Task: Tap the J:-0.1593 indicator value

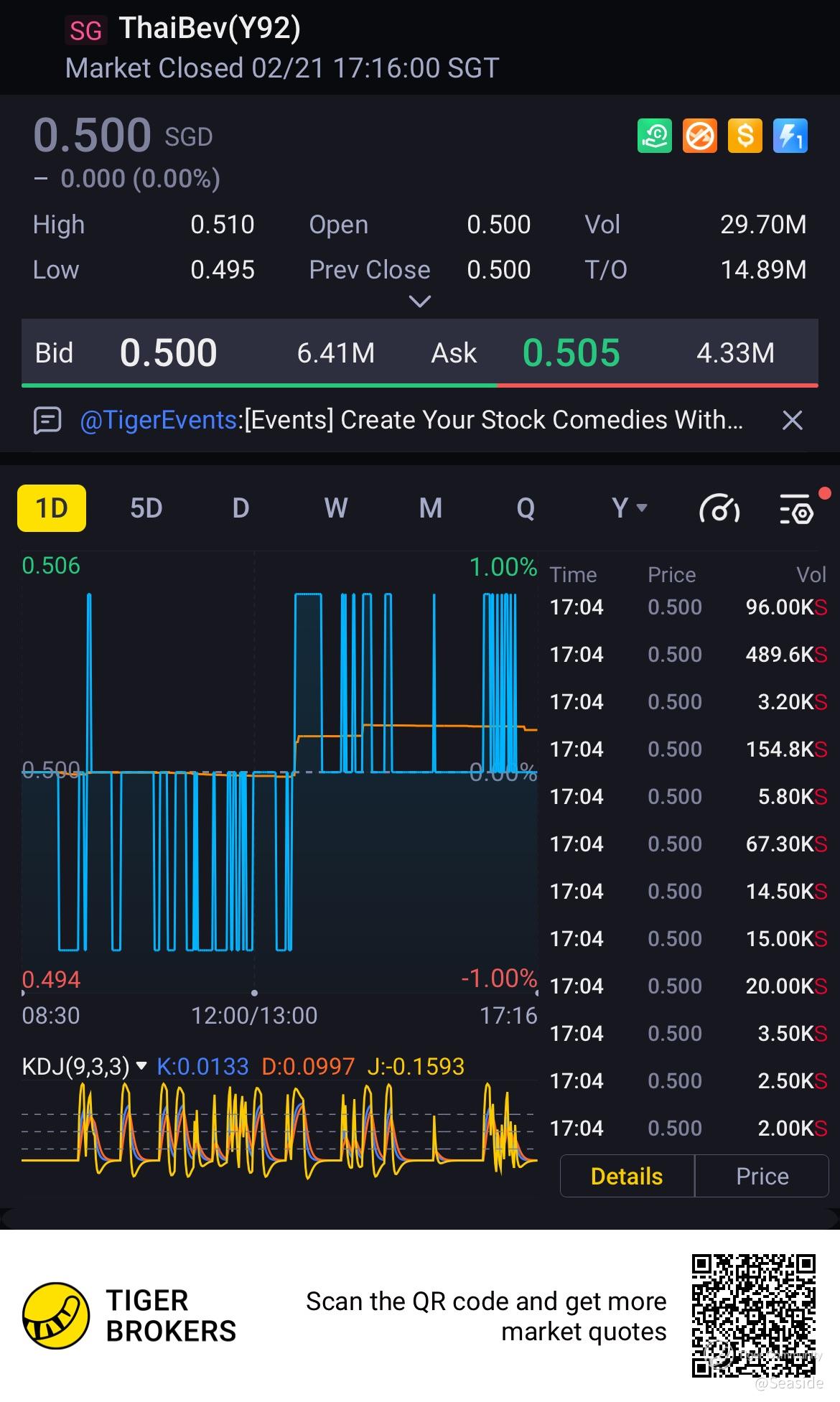Action: 416,1066
